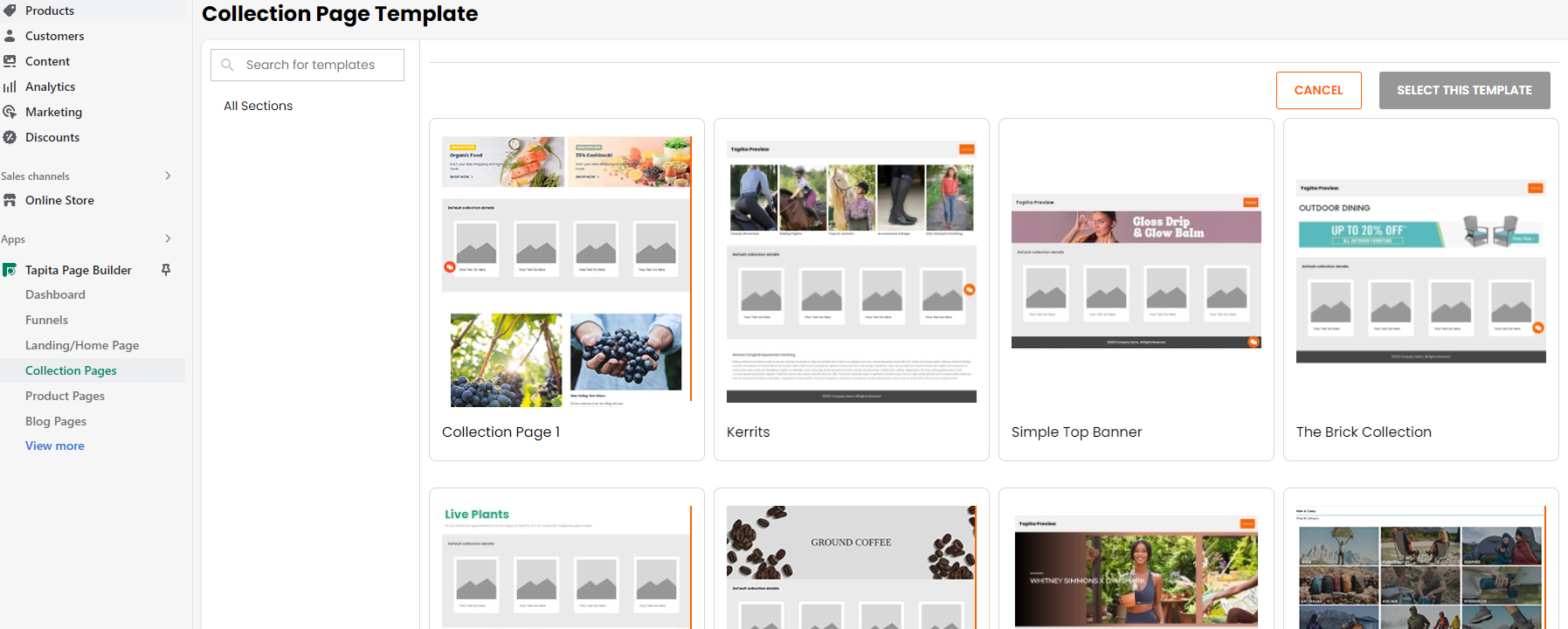Expand the Apps section chevron
The image size is (1568, 629).
click(x=168, y=238)
